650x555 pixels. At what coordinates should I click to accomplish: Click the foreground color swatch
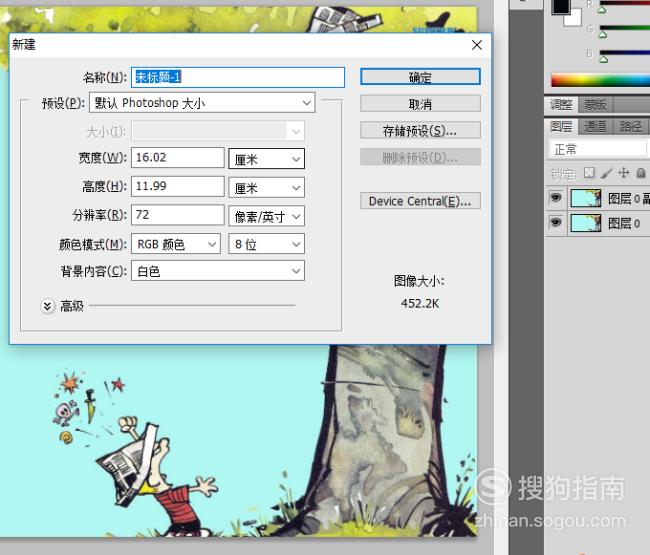560,5
